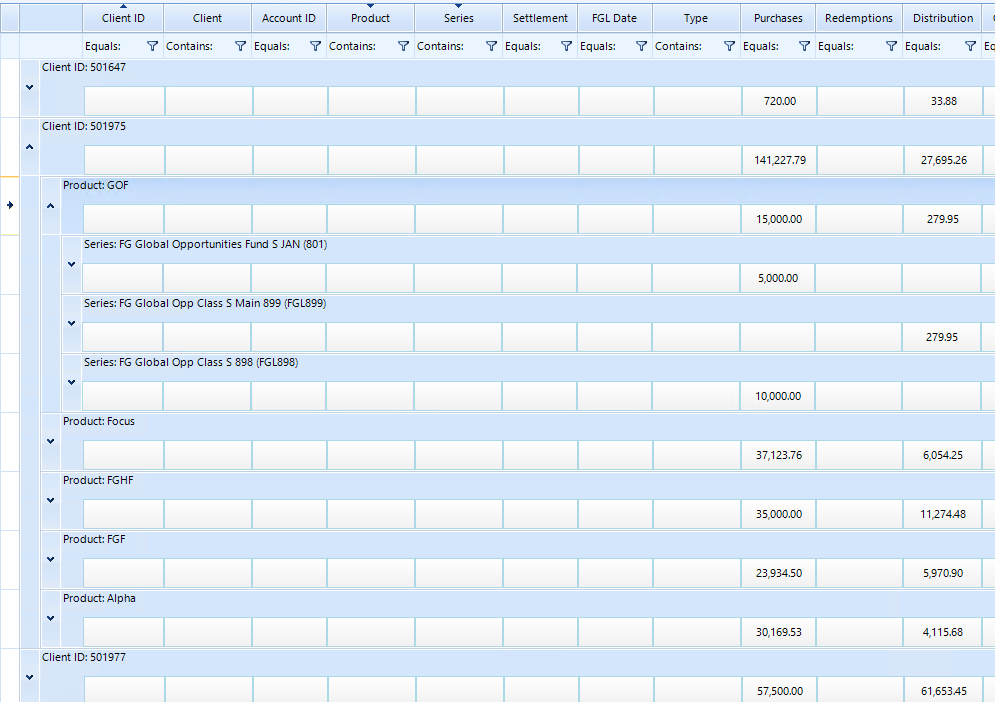Viewport: 995px width, 702px height.
Task: Select the 33.88 distribution cell
Action: click(943, 101)
